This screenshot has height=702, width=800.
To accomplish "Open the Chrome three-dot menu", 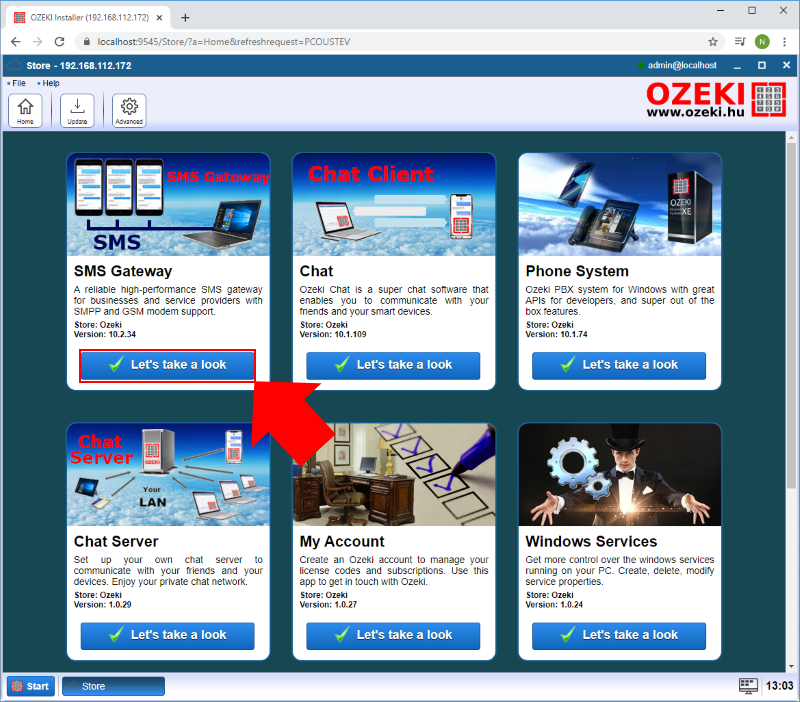I will point(784,42).
